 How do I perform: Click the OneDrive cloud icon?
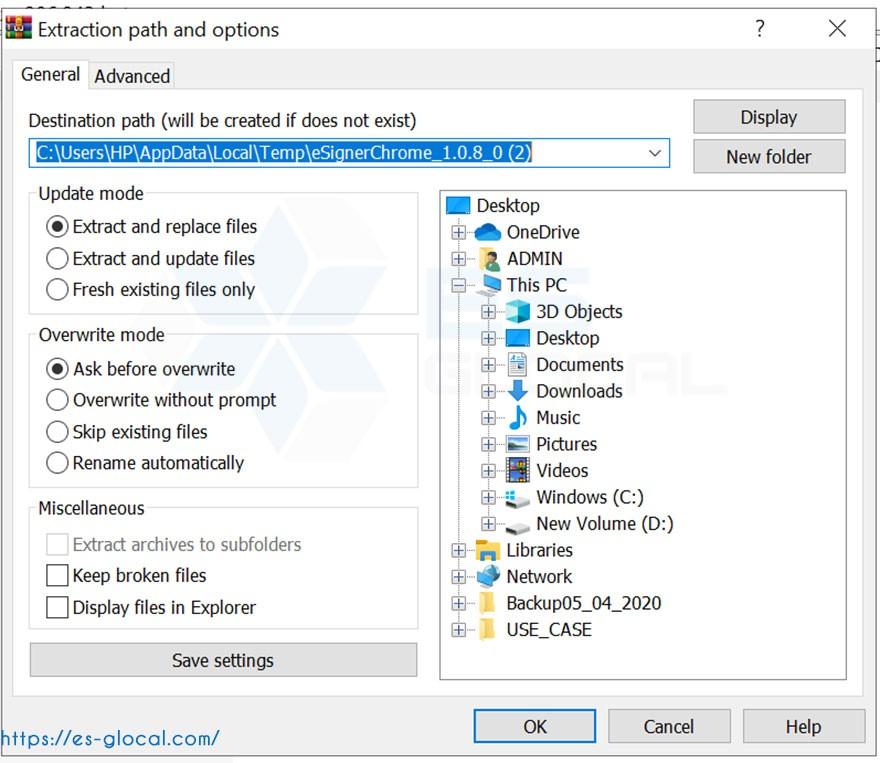point(487,232)
